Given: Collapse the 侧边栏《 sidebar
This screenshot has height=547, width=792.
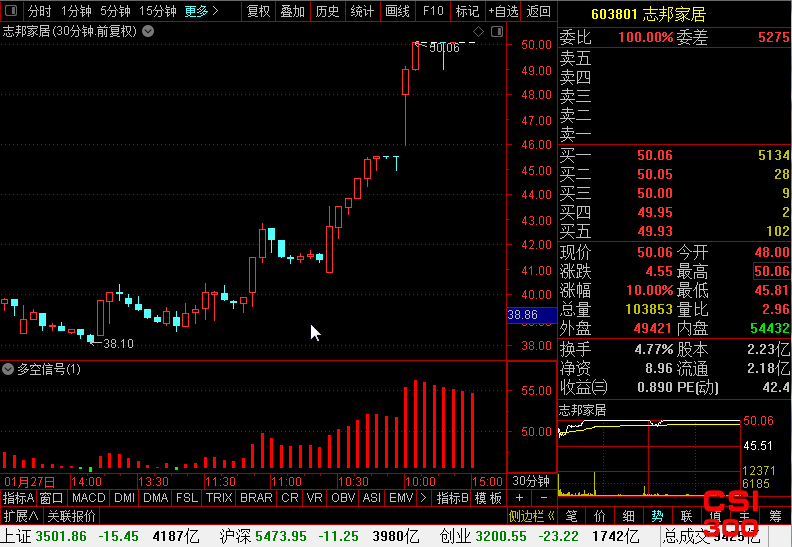Looking at the screenshot, I should coord(531,516).
